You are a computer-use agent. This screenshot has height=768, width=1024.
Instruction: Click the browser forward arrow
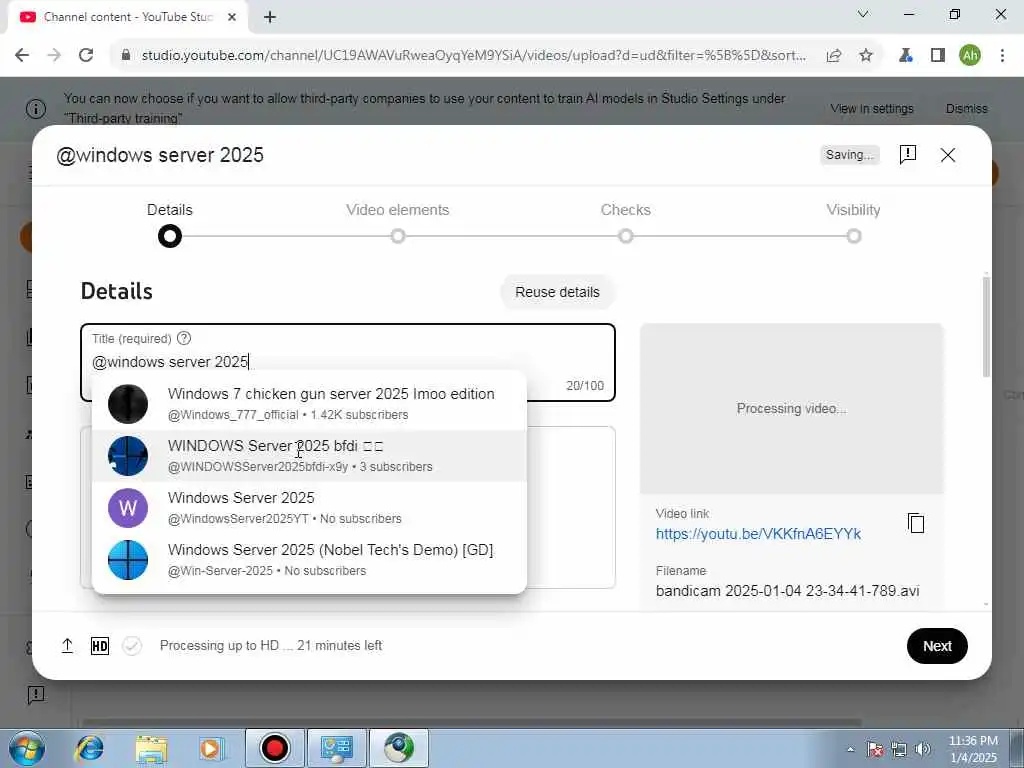[x=54, y=56]
